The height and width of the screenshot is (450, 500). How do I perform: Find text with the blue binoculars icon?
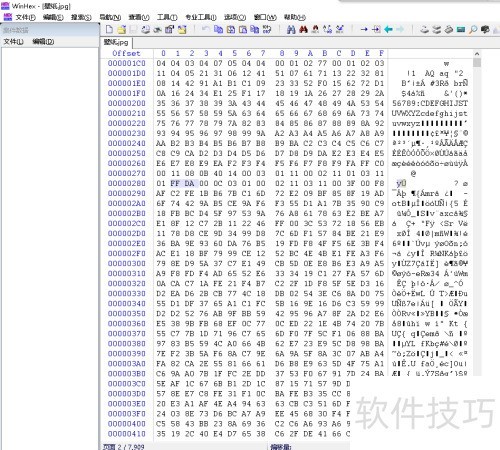pos(291,30)
